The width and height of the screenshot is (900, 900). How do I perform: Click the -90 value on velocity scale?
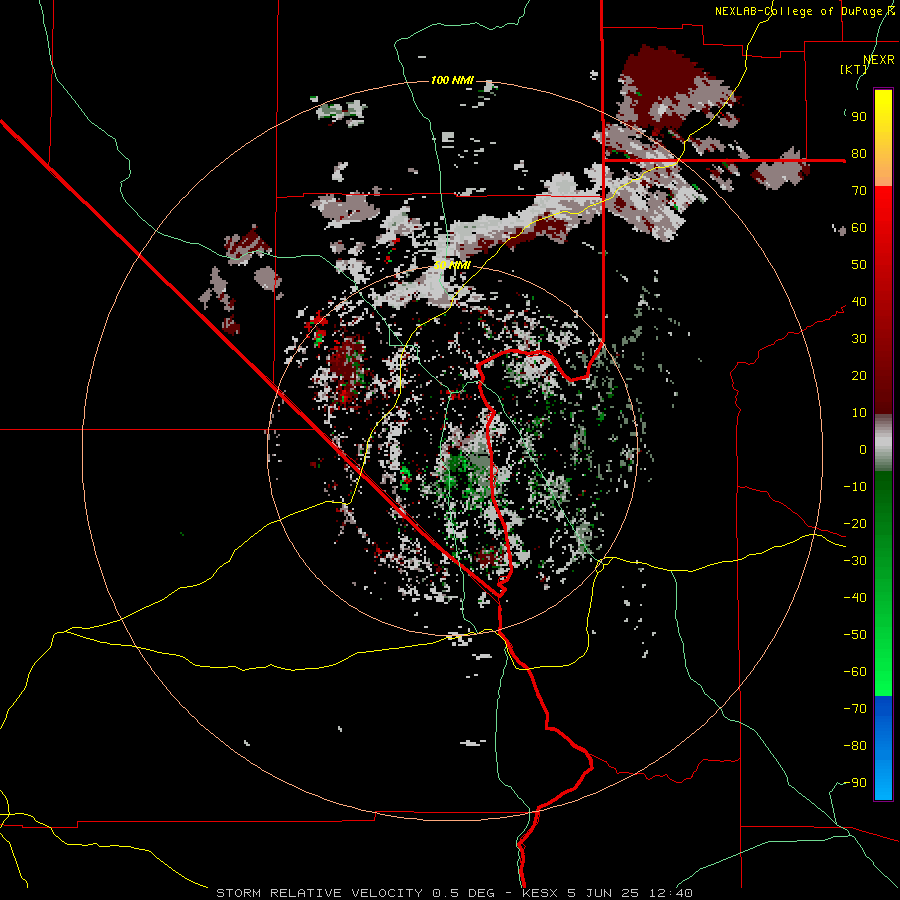click(855, 783)
